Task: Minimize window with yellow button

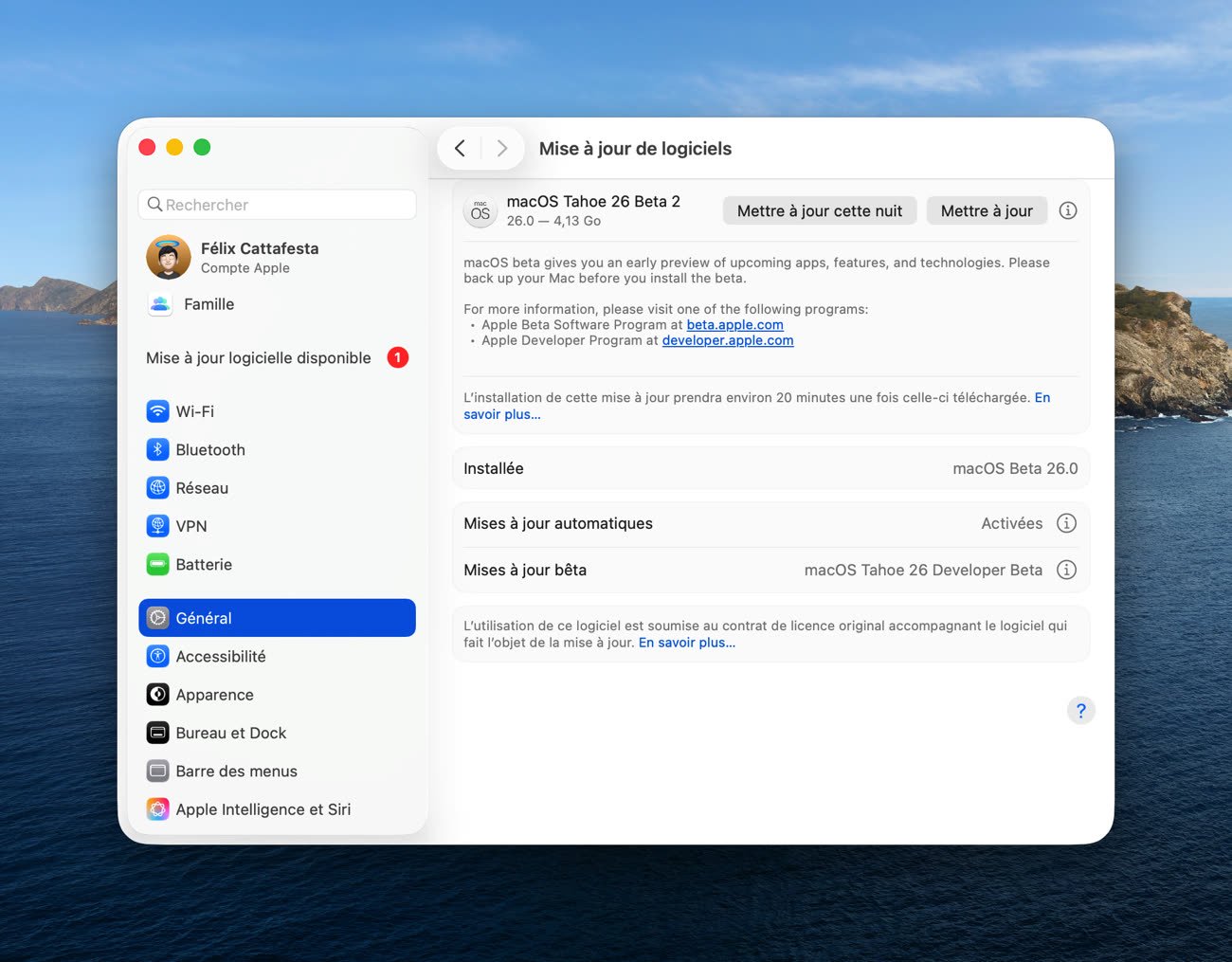Action: coord(174,147)
